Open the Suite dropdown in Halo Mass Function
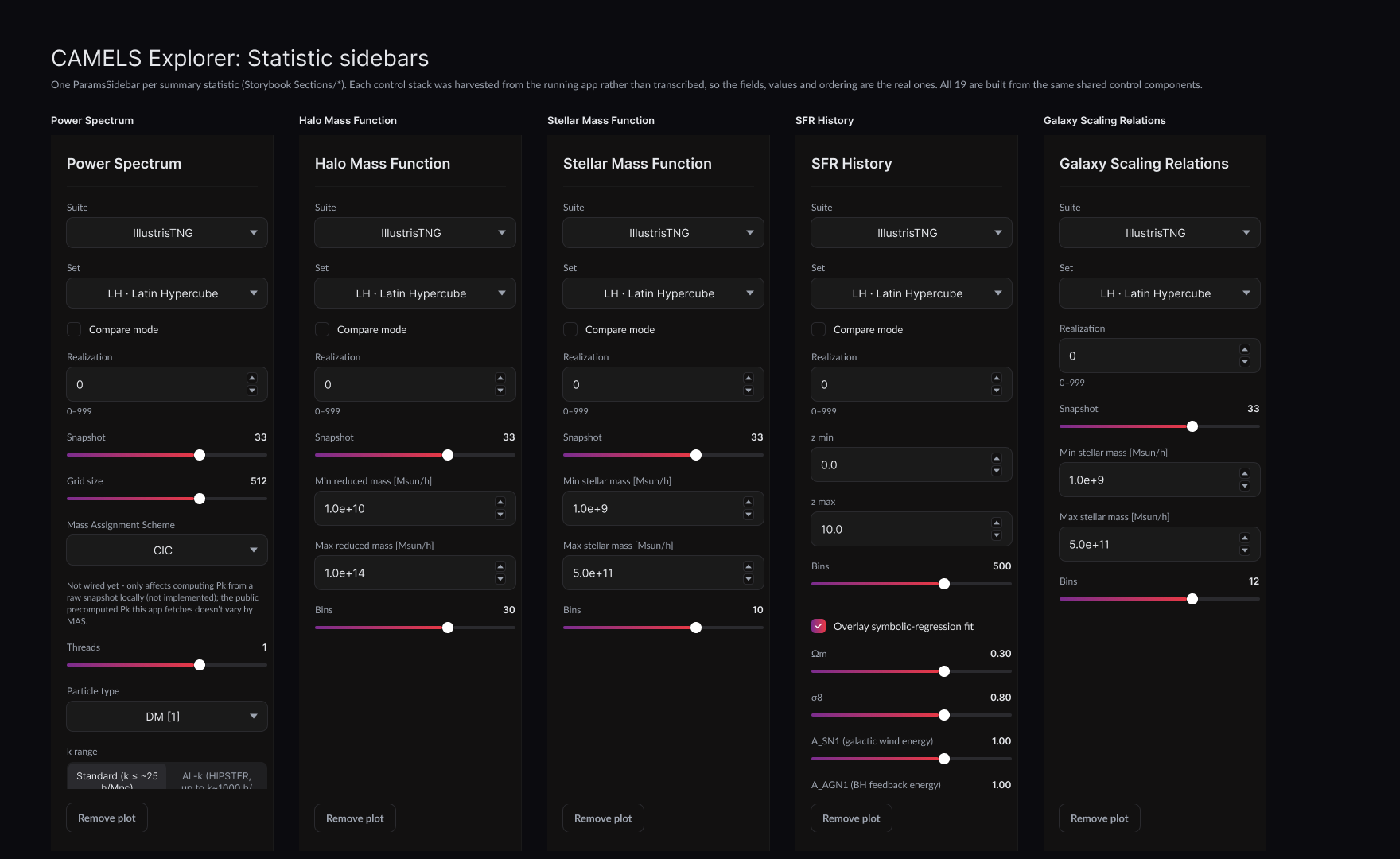The height and width of the screenshot is (859, 1400). pyautogui.click(x=415, y=233)
